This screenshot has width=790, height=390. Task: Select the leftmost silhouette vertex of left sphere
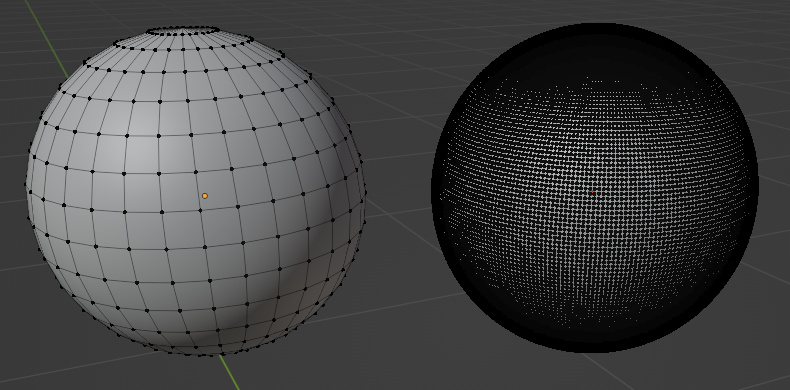click(26, 184)
